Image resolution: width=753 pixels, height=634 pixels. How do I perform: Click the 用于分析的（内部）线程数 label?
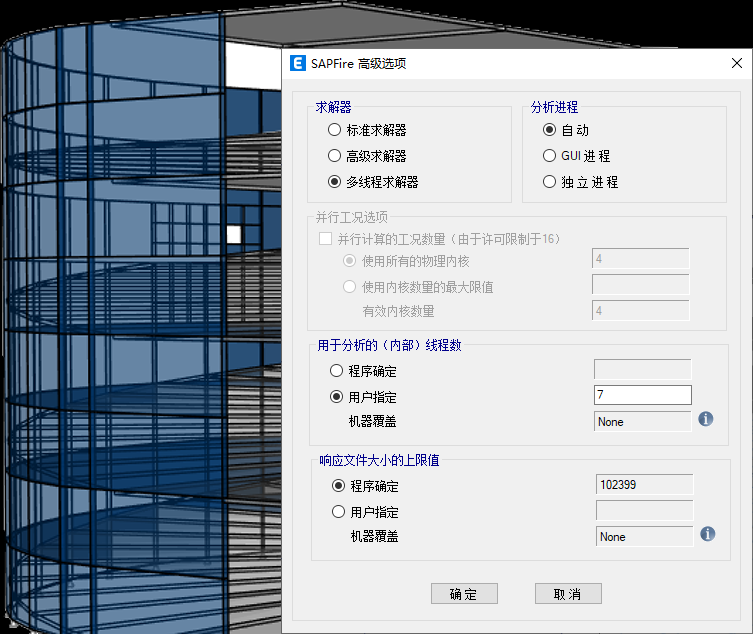(389, 345)
